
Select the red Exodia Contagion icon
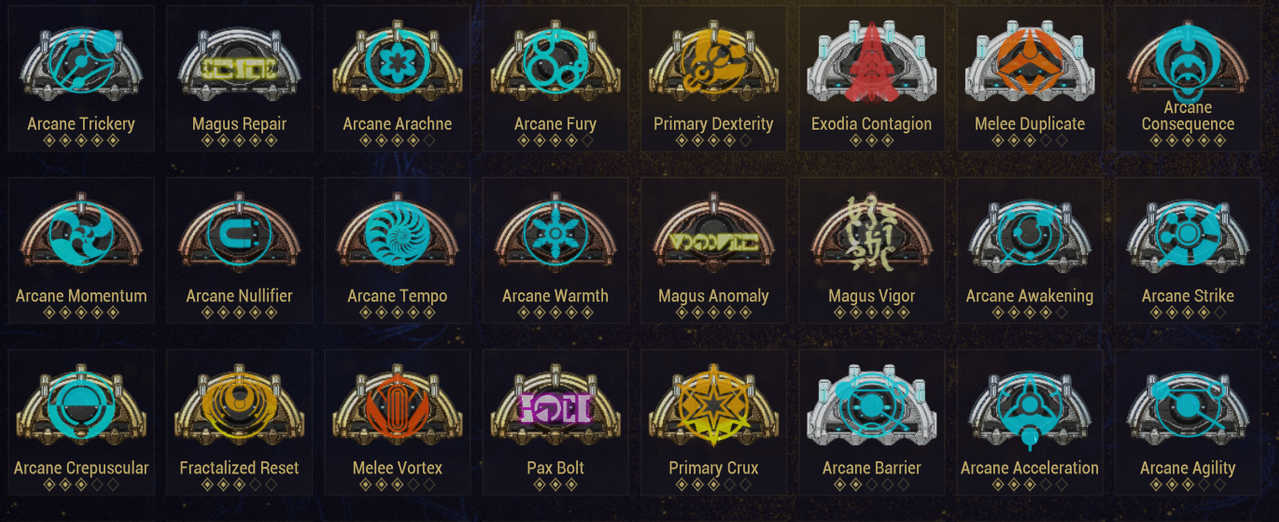[871, 62]
